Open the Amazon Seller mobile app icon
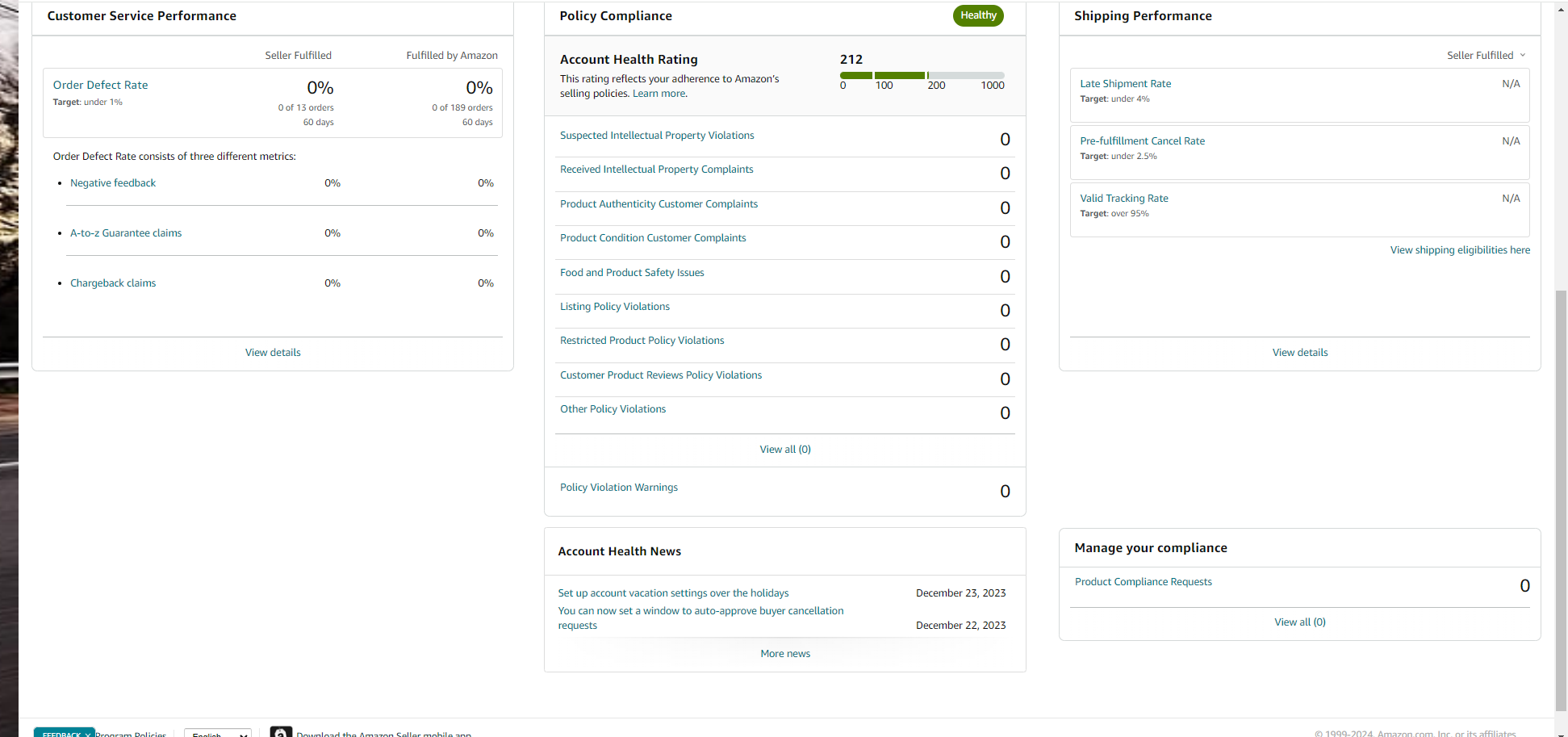The height and width of the screenshot is (737, 1568). (281, 731)
